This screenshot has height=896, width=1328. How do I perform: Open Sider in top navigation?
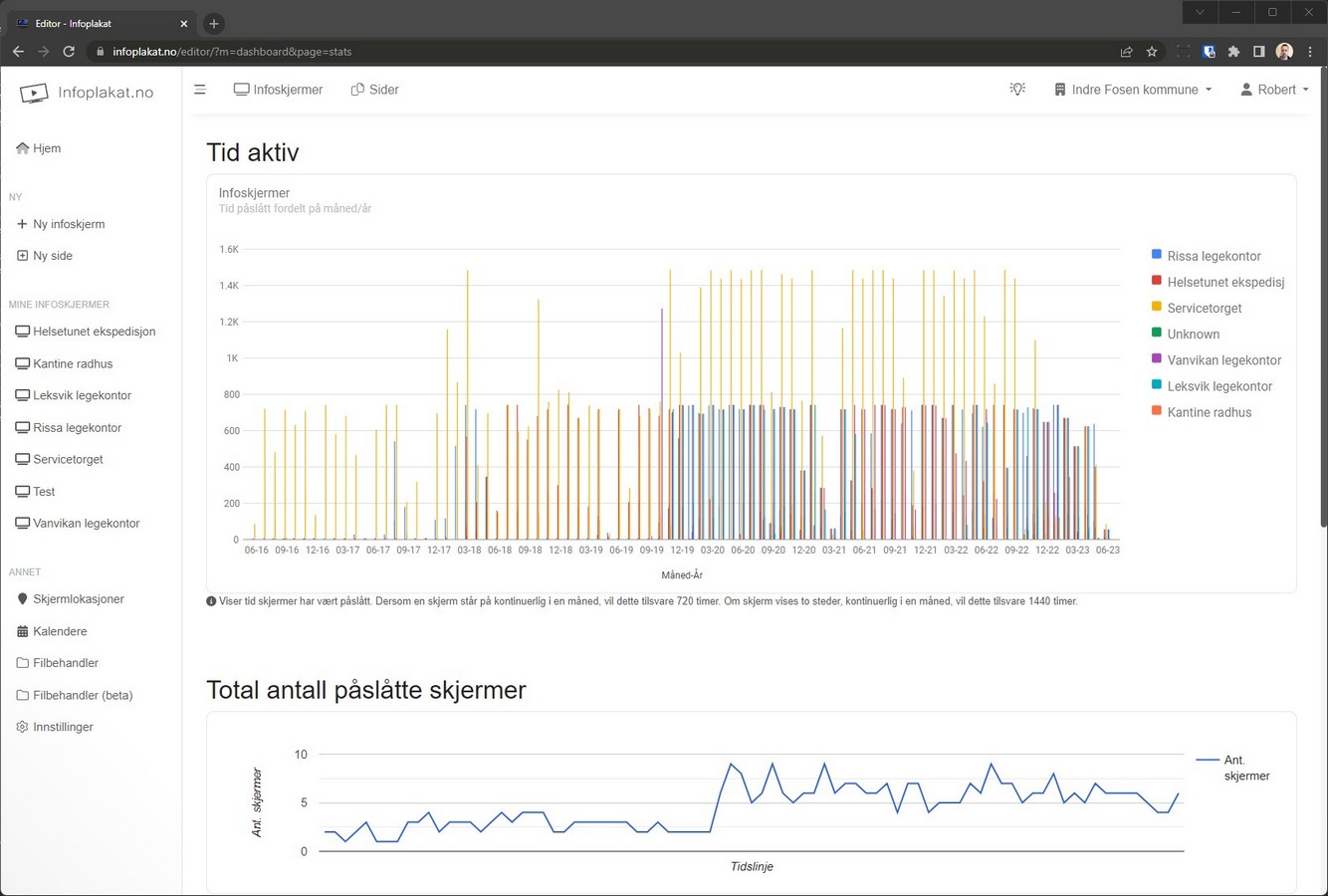(x=374, y=90)
